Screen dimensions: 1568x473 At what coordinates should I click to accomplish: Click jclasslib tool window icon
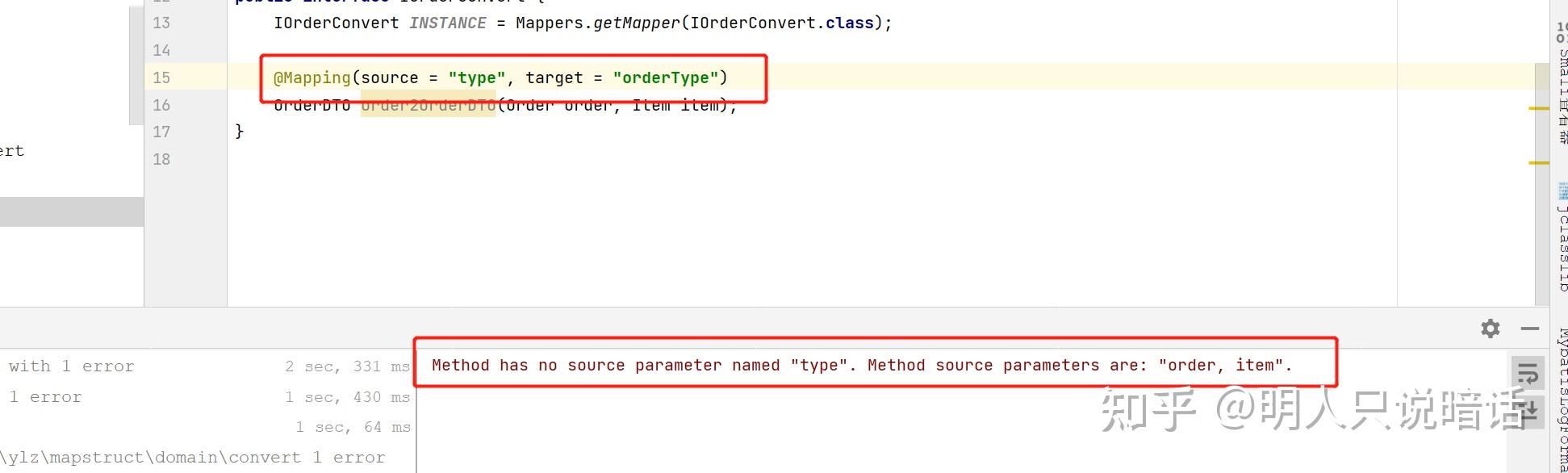pyautogui.click(x=1562, y=191)
